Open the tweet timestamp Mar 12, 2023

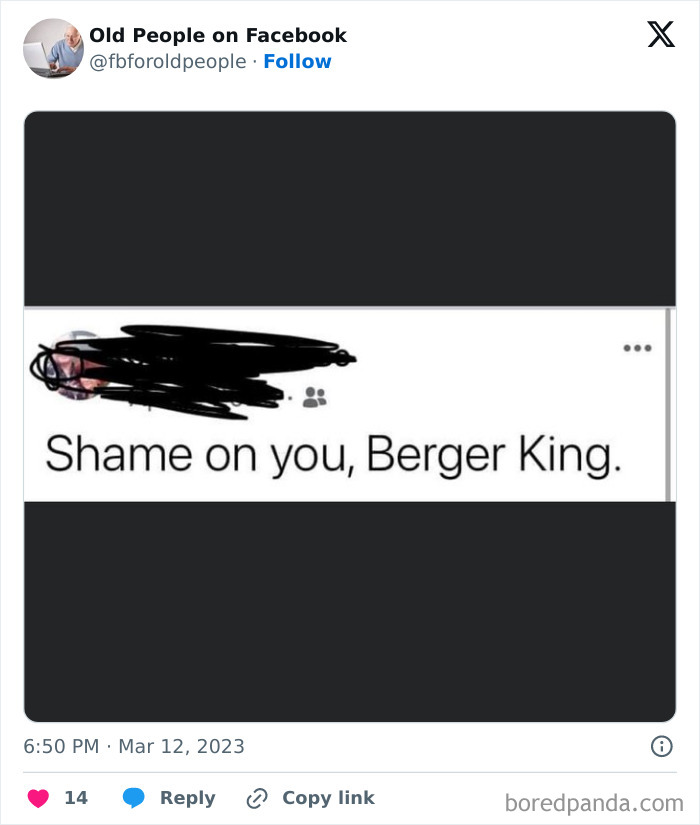tap(183, 745)
